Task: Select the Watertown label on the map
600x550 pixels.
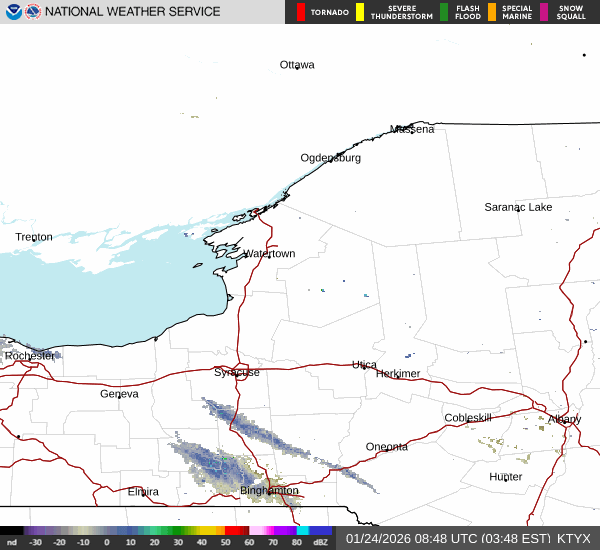Action: [269, 254]
